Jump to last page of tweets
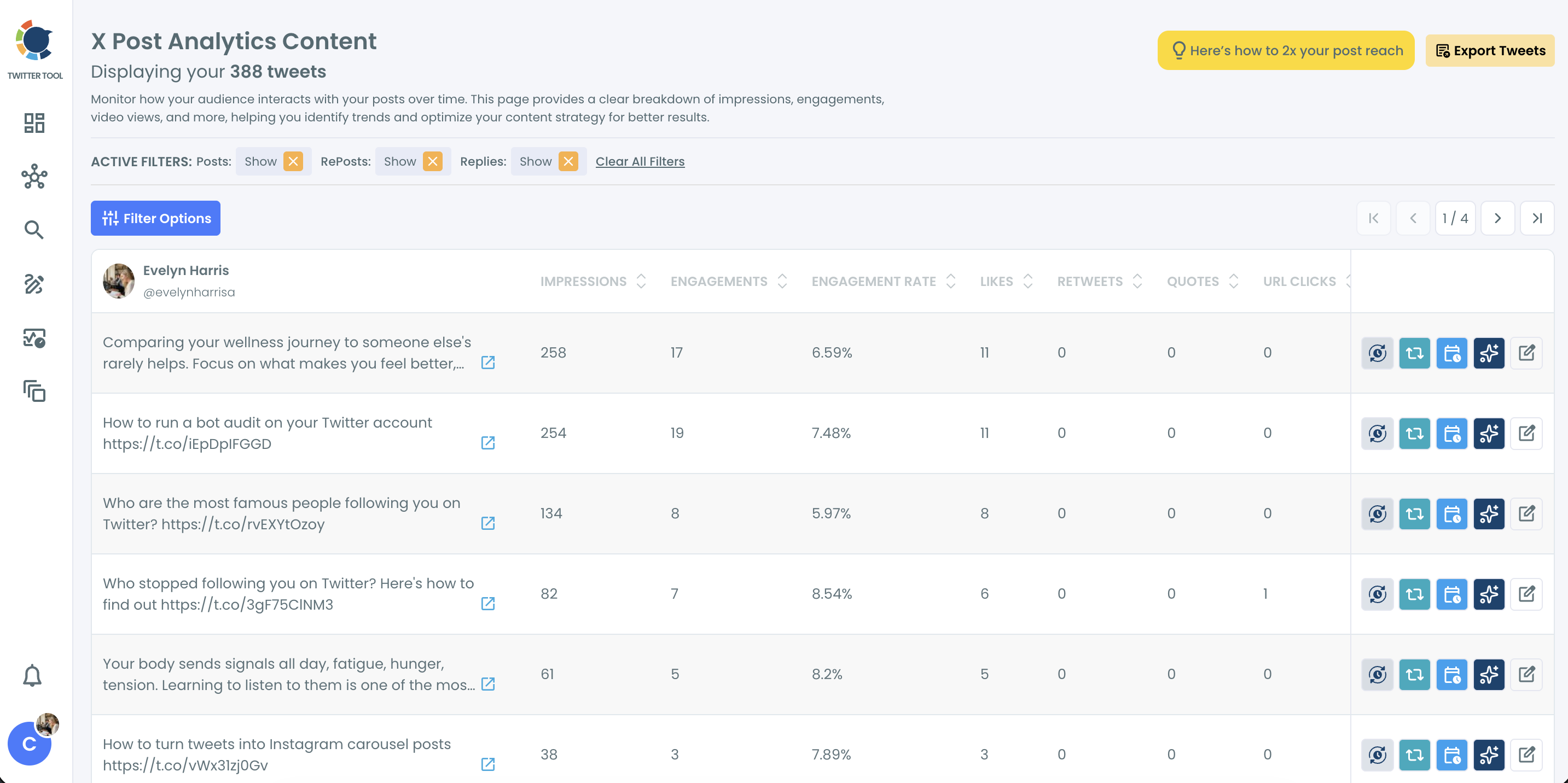Viewport: 1568px width, 783px height. [1537, 218]
